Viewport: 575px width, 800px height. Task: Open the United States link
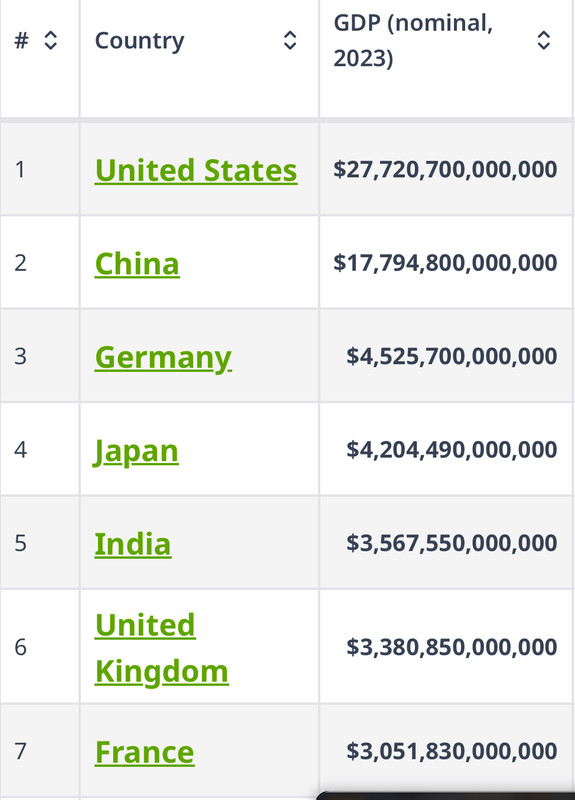(196, 170)
